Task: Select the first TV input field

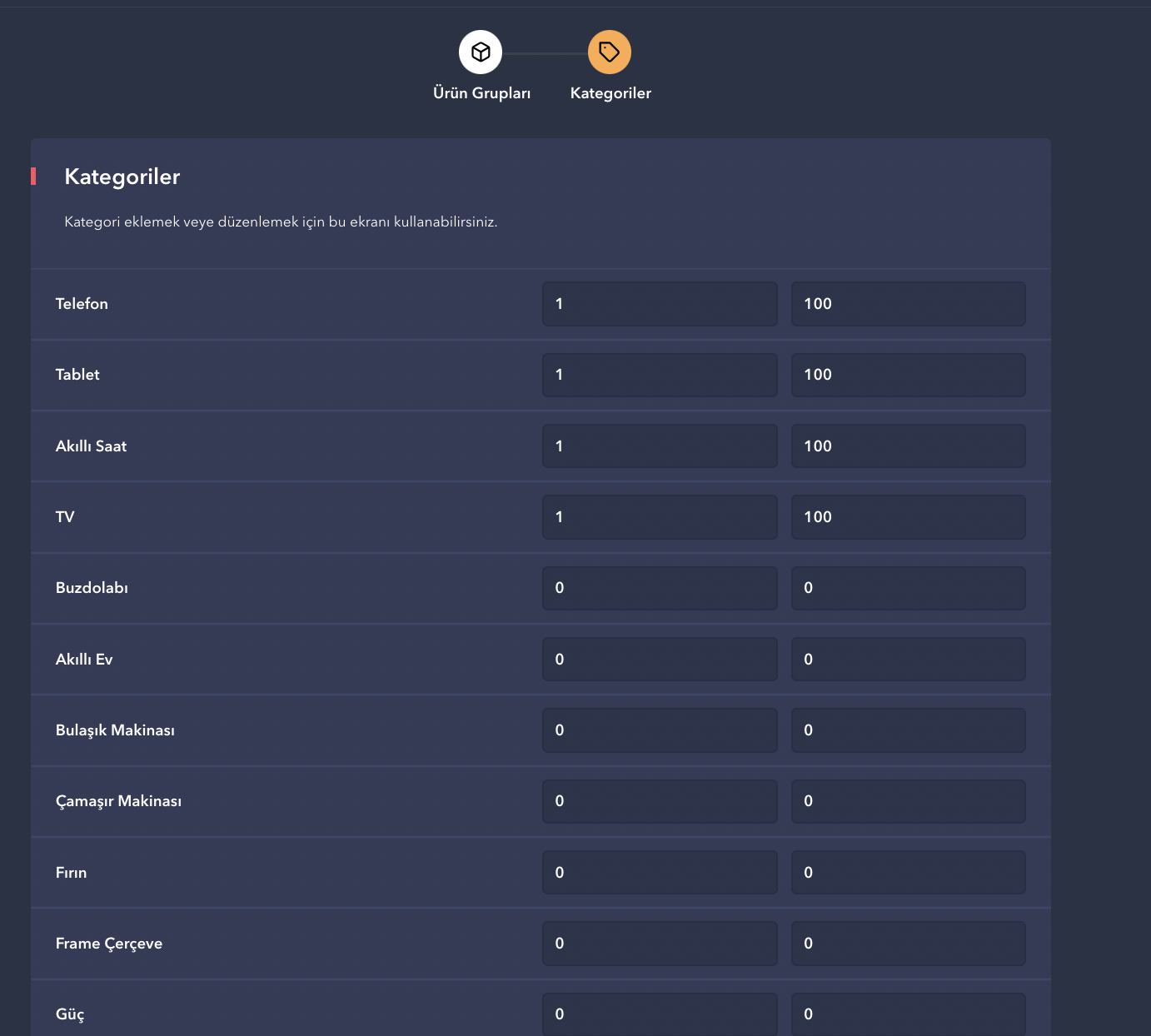Action: [x=659, y=517]
